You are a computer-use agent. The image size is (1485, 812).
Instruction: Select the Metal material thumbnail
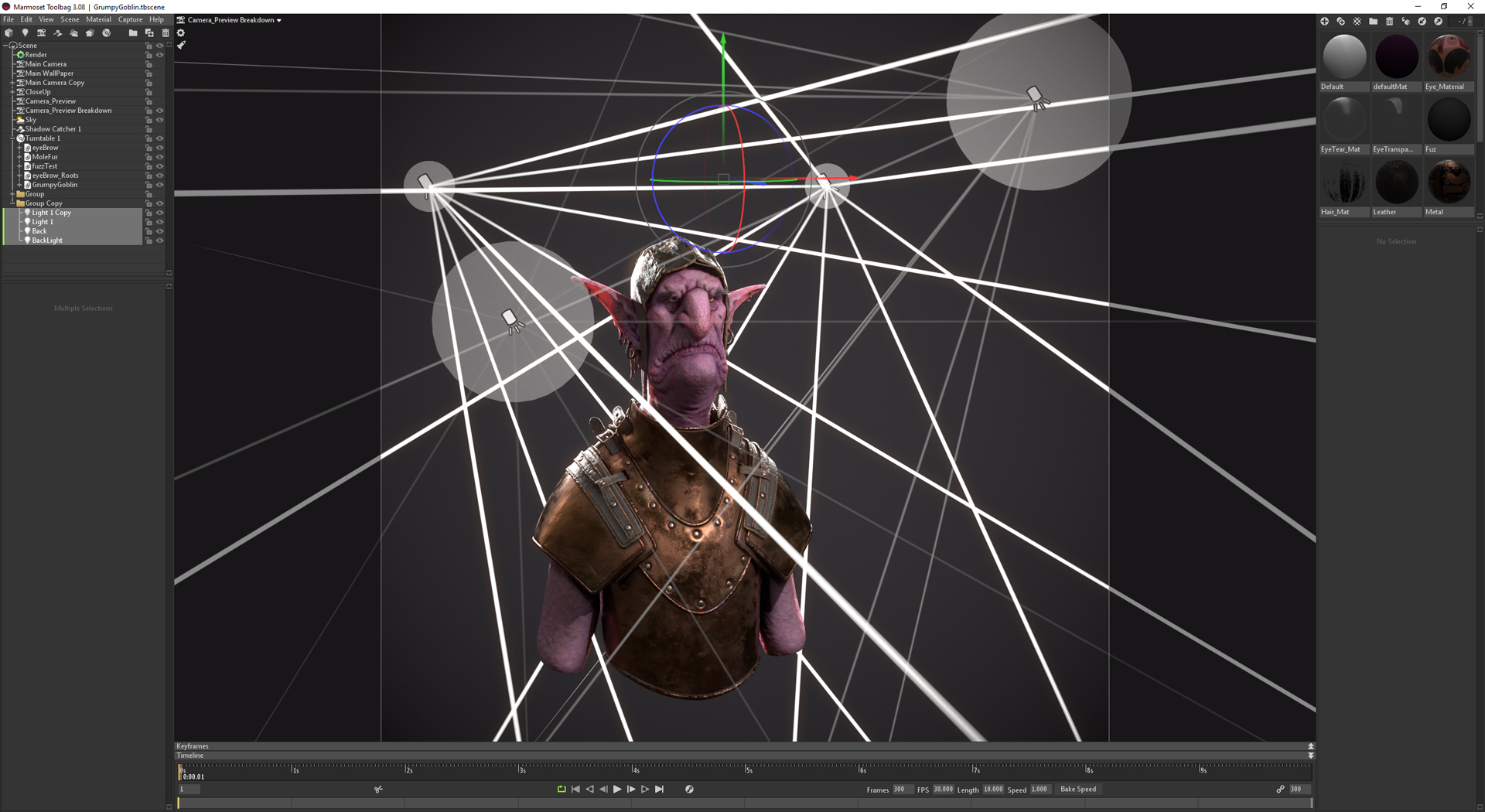1449,187
